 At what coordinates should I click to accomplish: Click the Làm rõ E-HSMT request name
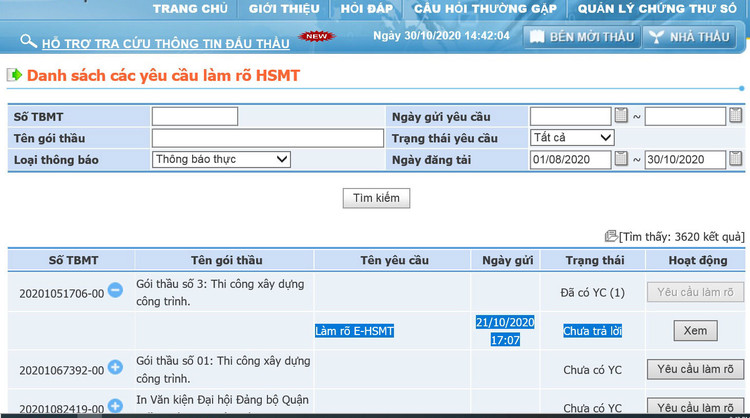[x=354, y=331]
